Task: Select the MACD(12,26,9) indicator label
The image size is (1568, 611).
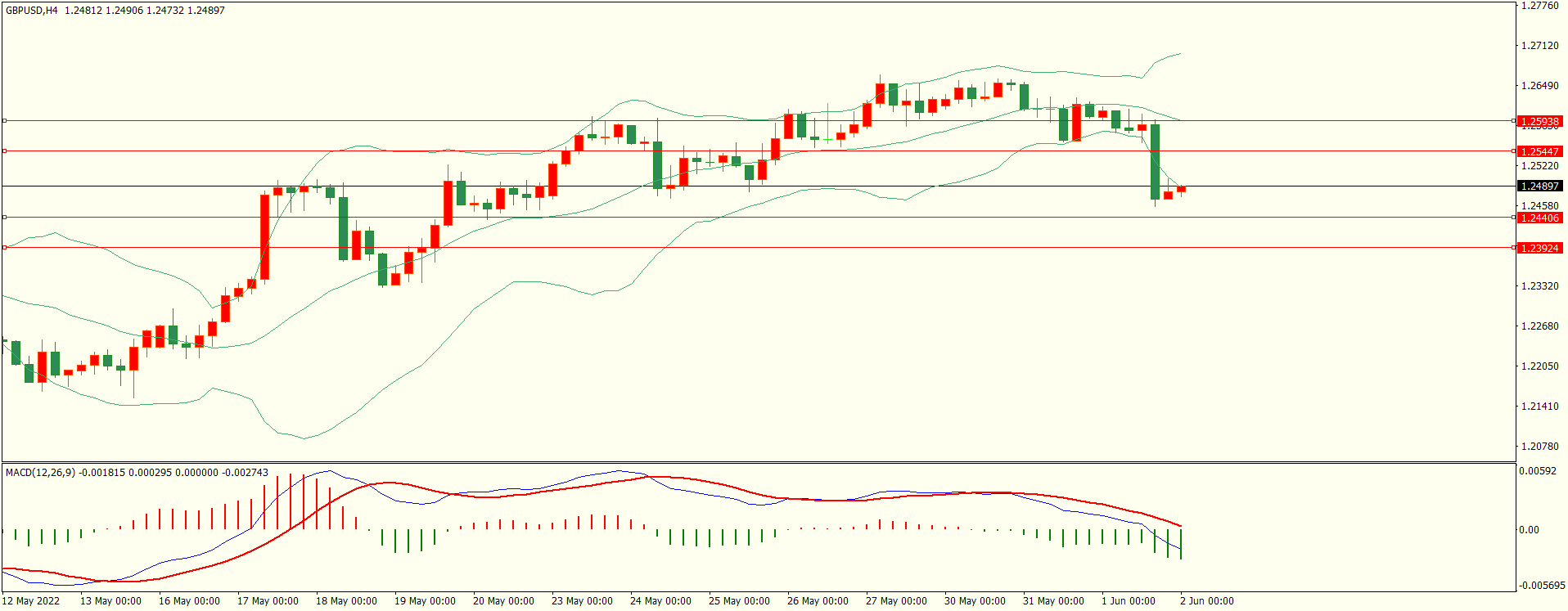Action: click(x=40, y=473)
